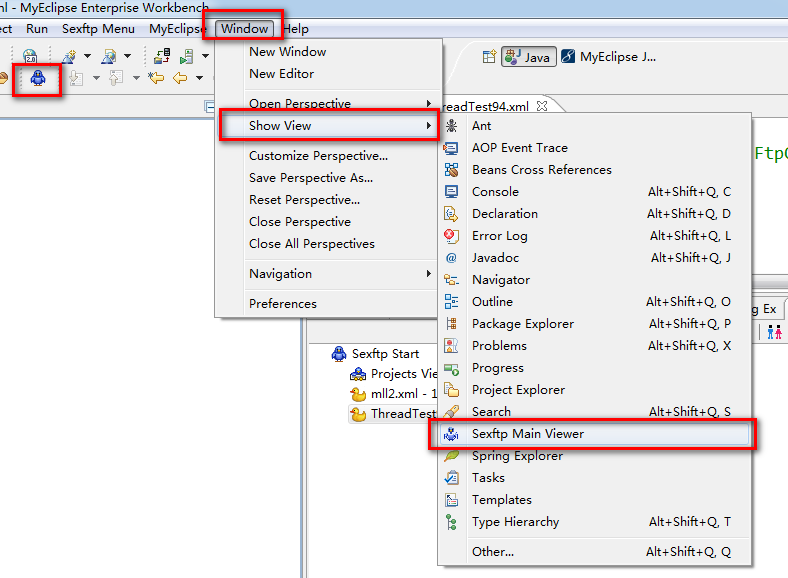This screenshot has height=578, width=788.
Task: Show the Package Explorer view
Action: [x=595, y=324]
